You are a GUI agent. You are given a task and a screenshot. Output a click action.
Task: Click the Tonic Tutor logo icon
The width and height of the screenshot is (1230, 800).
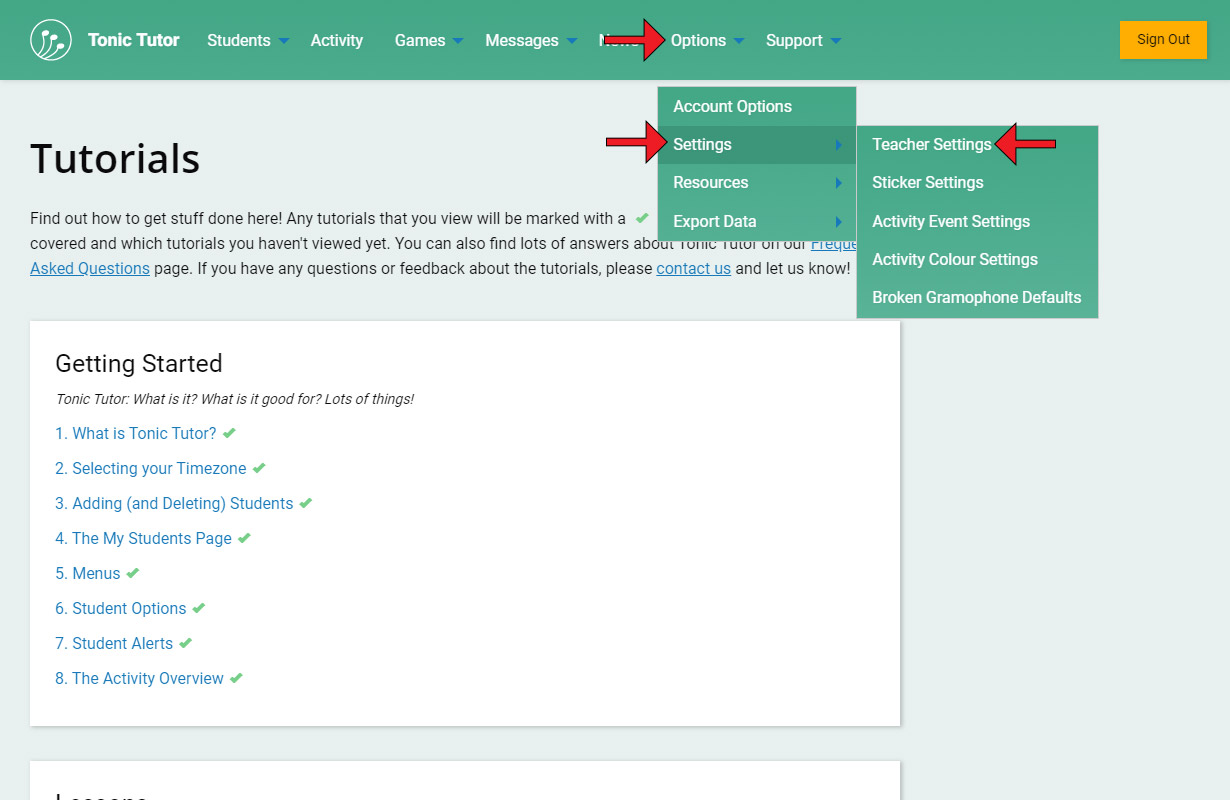(51, 40)
